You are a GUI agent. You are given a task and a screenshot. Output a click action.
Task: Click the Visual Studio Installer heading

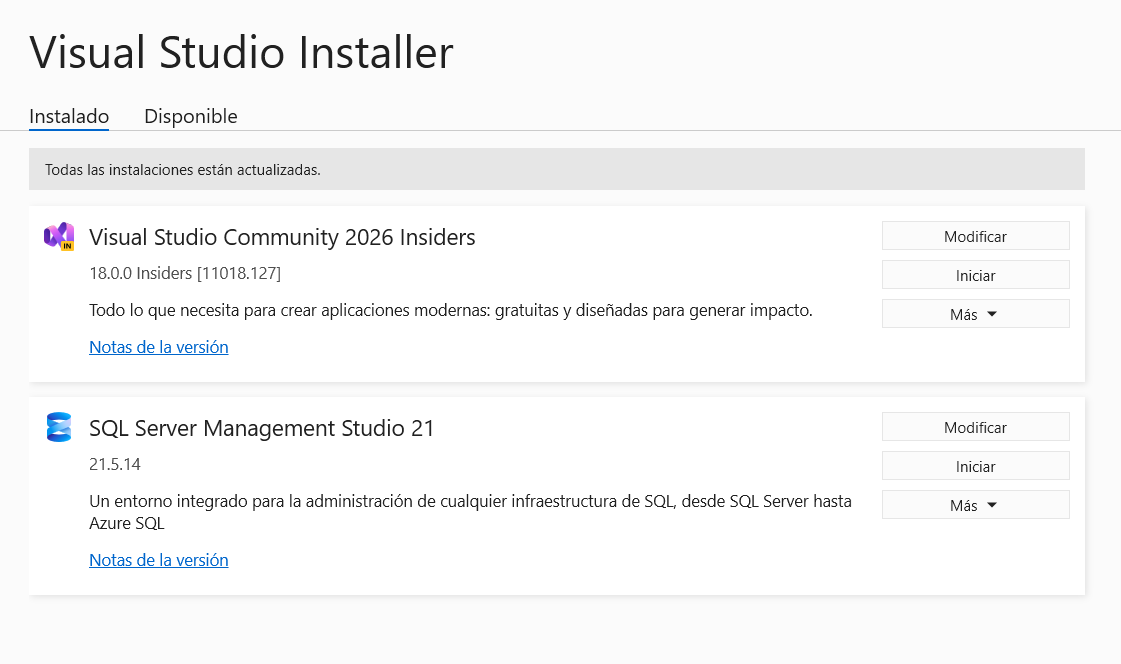coord(241,52)
